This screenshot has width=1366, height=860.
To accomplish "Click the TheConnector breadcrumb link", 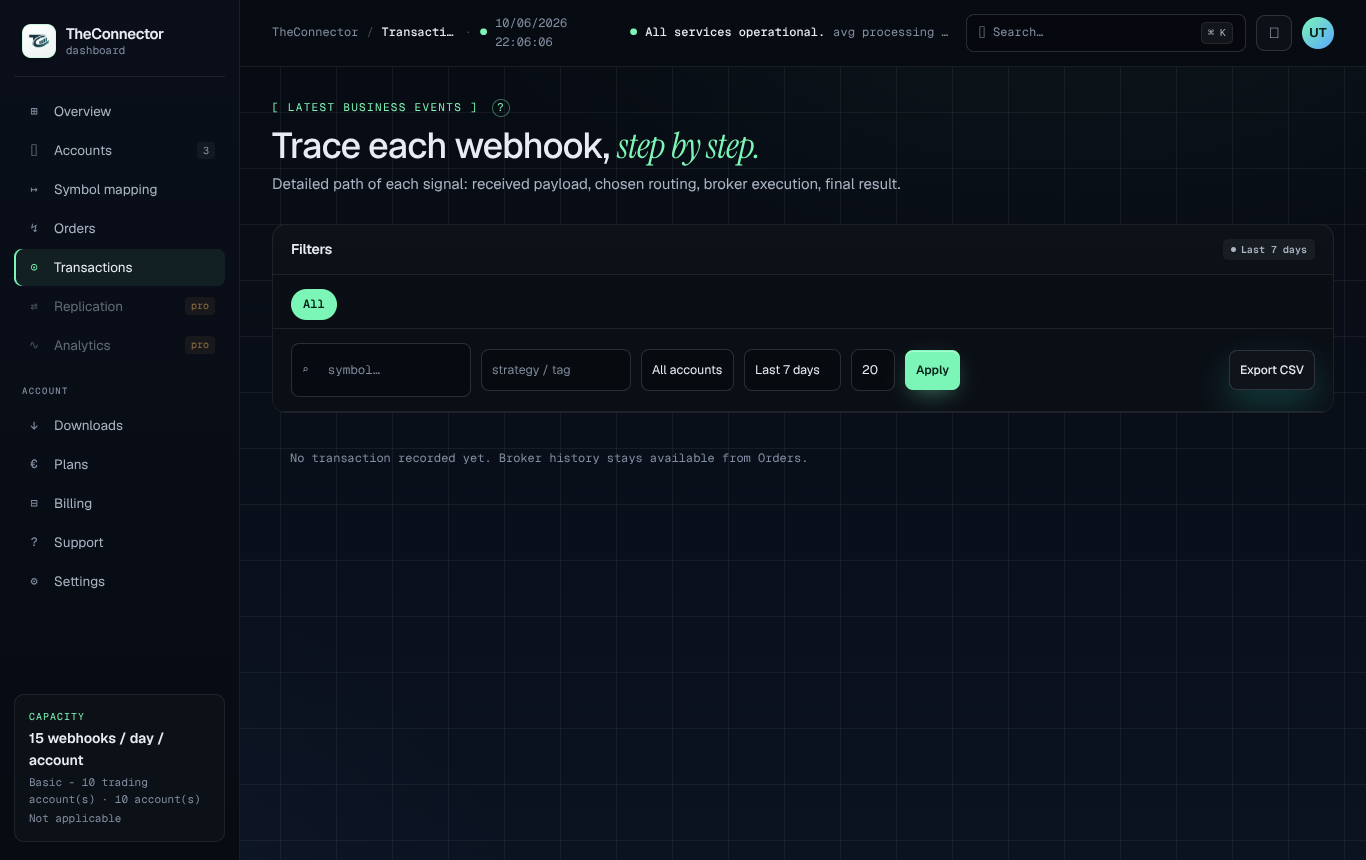I will tap(315, 32).
